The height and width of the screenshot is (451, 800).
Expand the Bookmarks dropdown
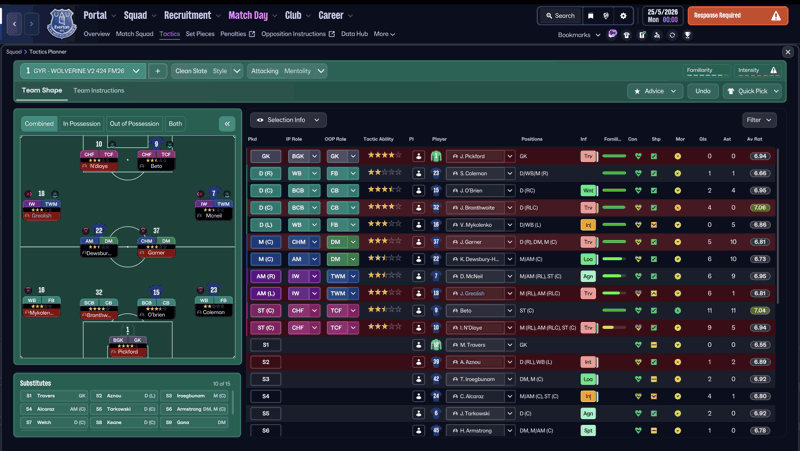coord(579,35)
